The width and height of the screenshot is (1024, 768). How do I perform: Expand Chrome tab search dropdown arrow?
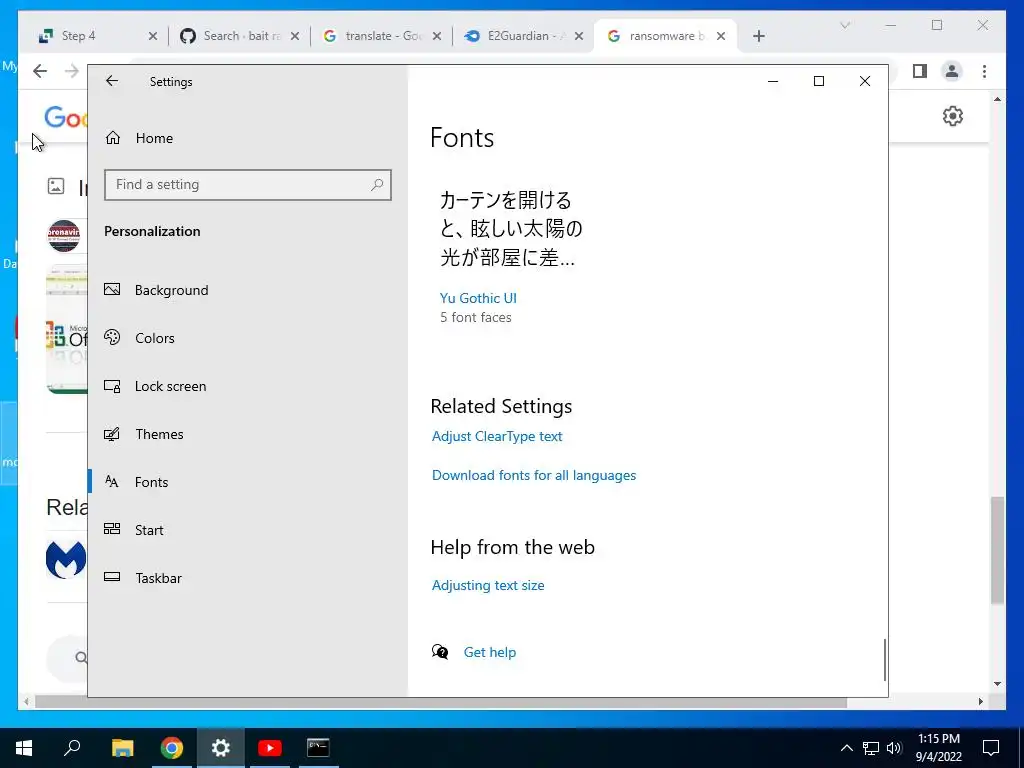pyautogui.click(x=845, y=25)
